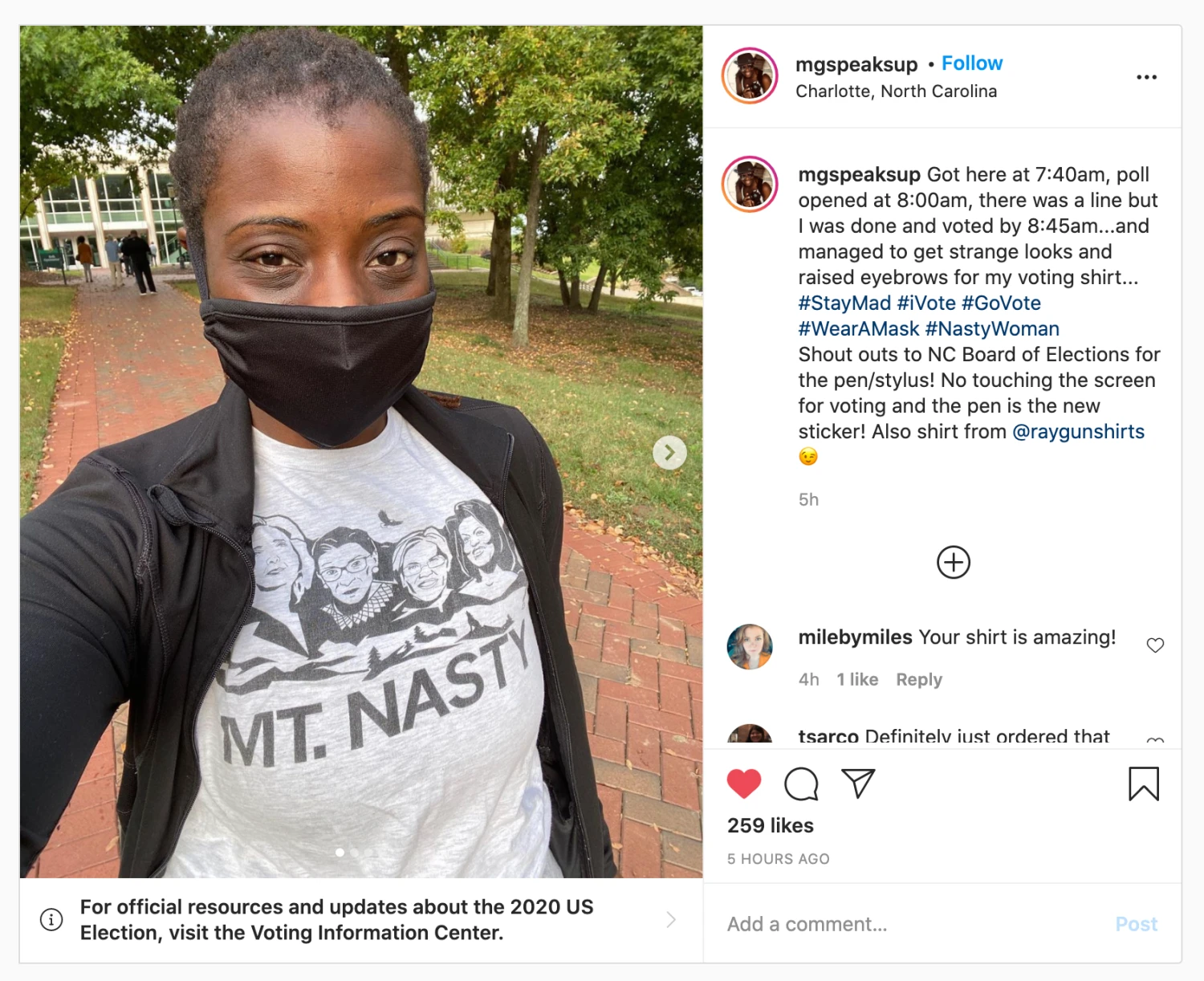This screenshot has width=1204, height=981.
Task: Open the three-dot more options menu
Action: click(x=1146, y=77)
